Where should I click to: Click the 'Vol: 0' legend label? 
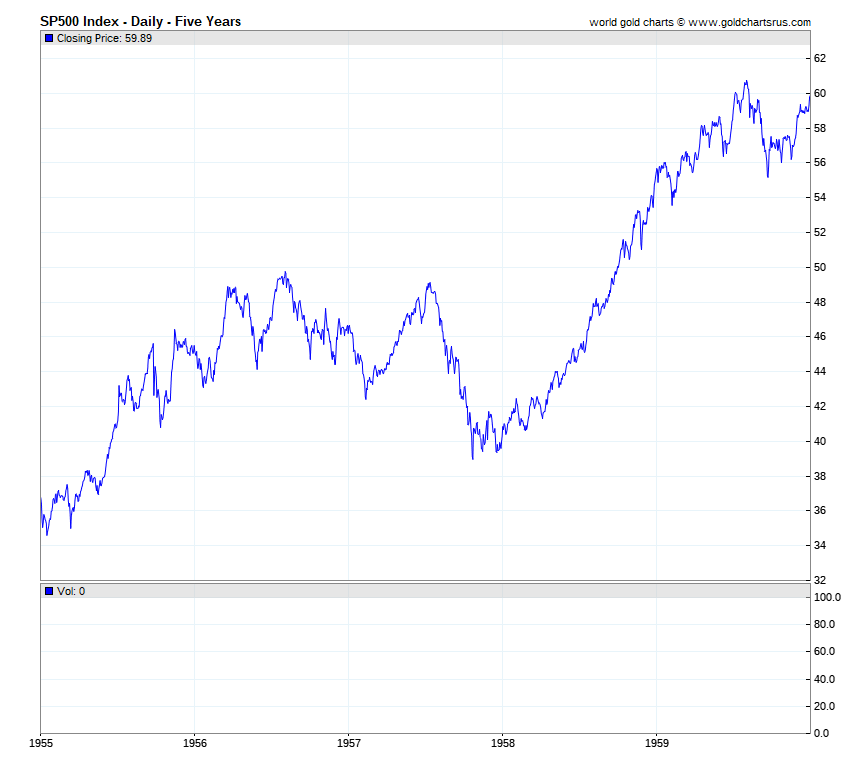[71, 591]
